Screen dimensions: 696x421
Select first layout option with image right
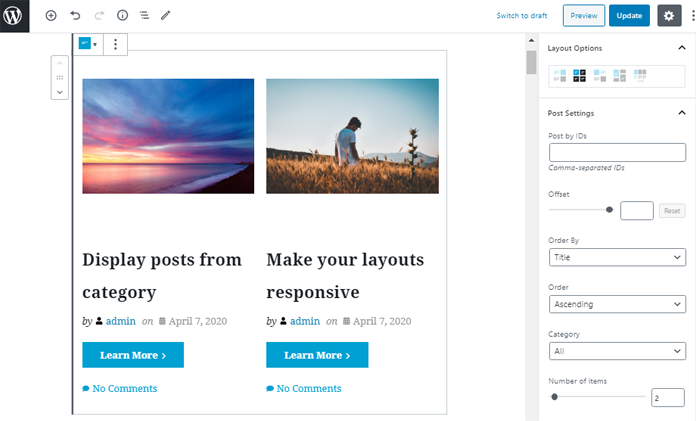[560, 75]
